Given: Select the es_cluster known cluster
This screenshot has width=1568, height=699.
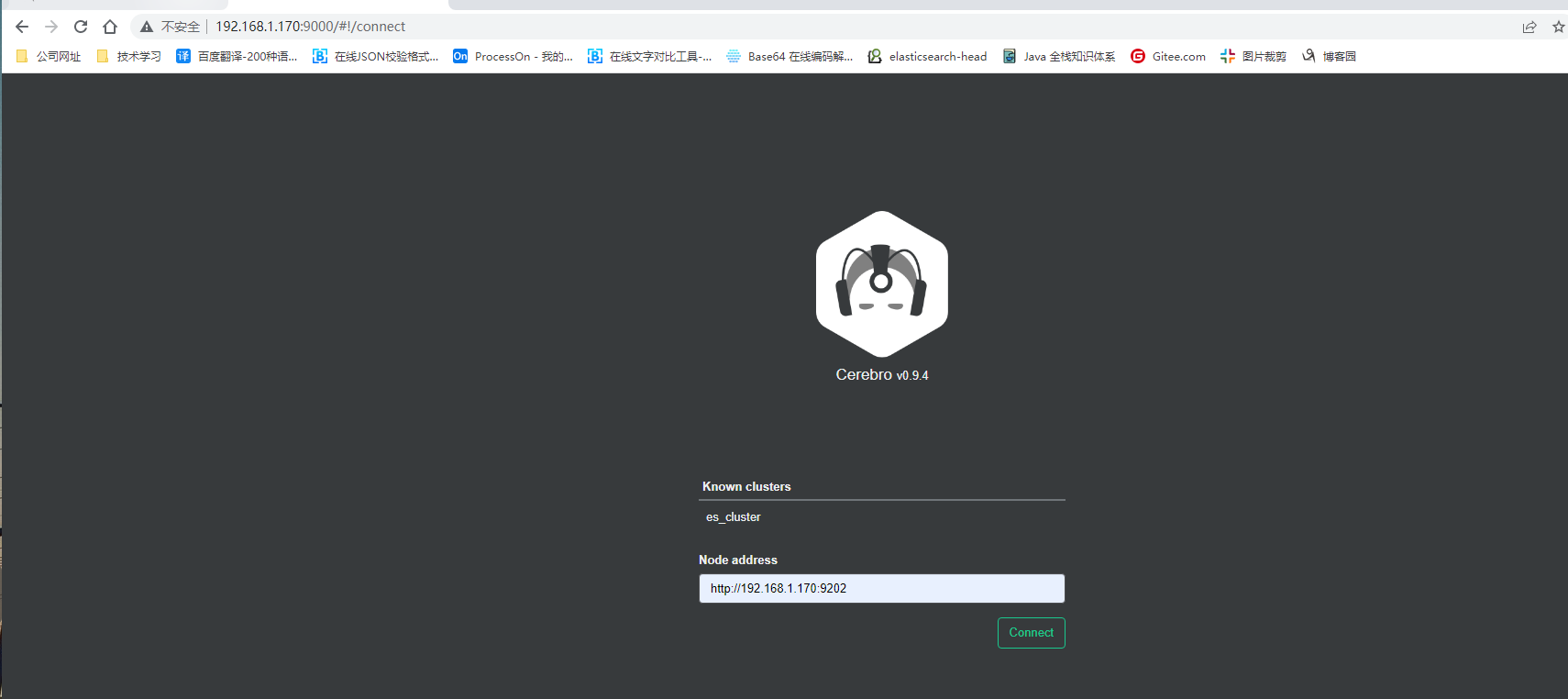Looking at the screenshot, I should click(733, 517).
